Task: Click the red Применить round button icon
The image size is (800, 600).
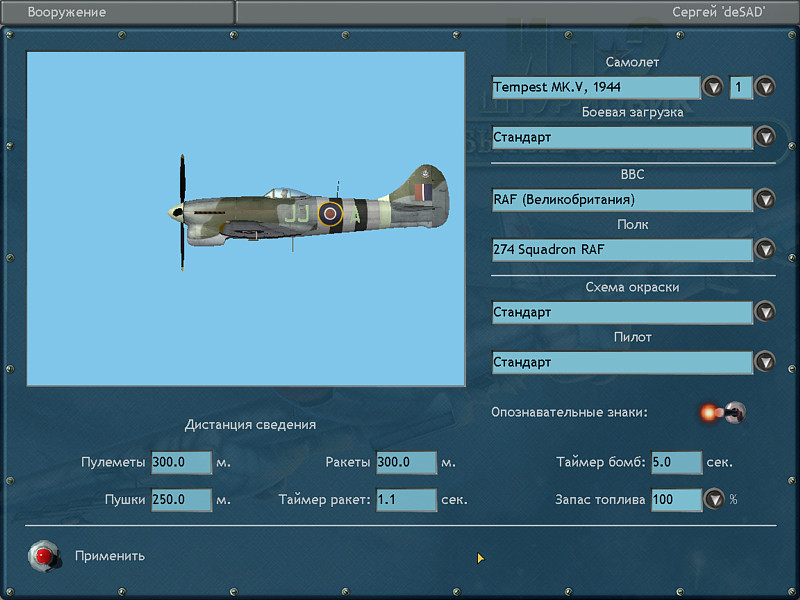Action: pos(42,555)
